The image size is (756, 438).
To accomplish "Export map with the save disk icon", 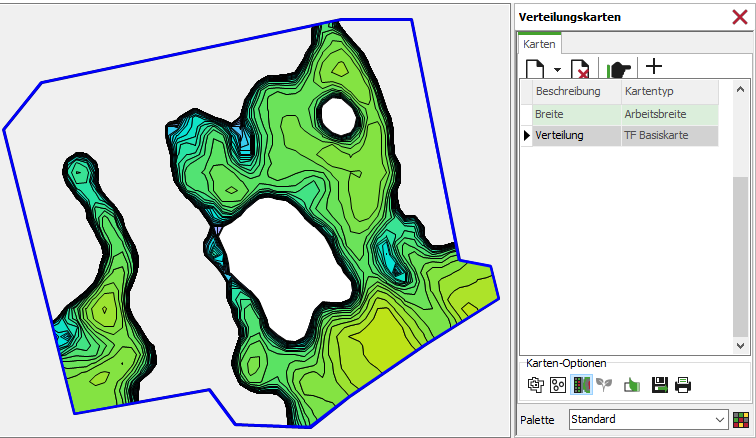I will point(659,384).
